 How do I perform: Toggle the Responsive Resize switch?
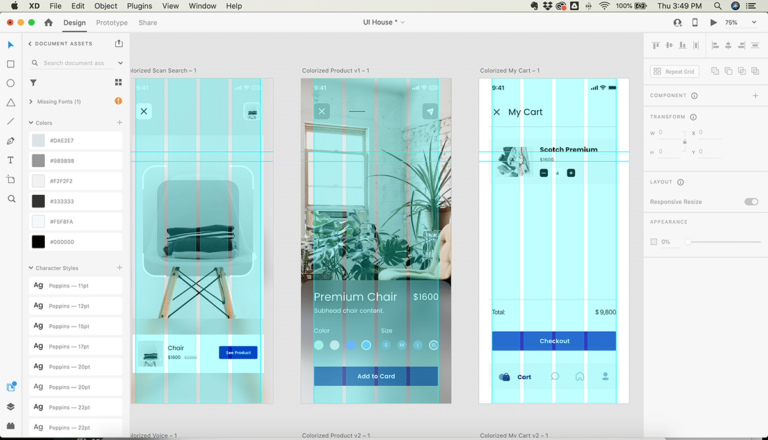point(750,202)
